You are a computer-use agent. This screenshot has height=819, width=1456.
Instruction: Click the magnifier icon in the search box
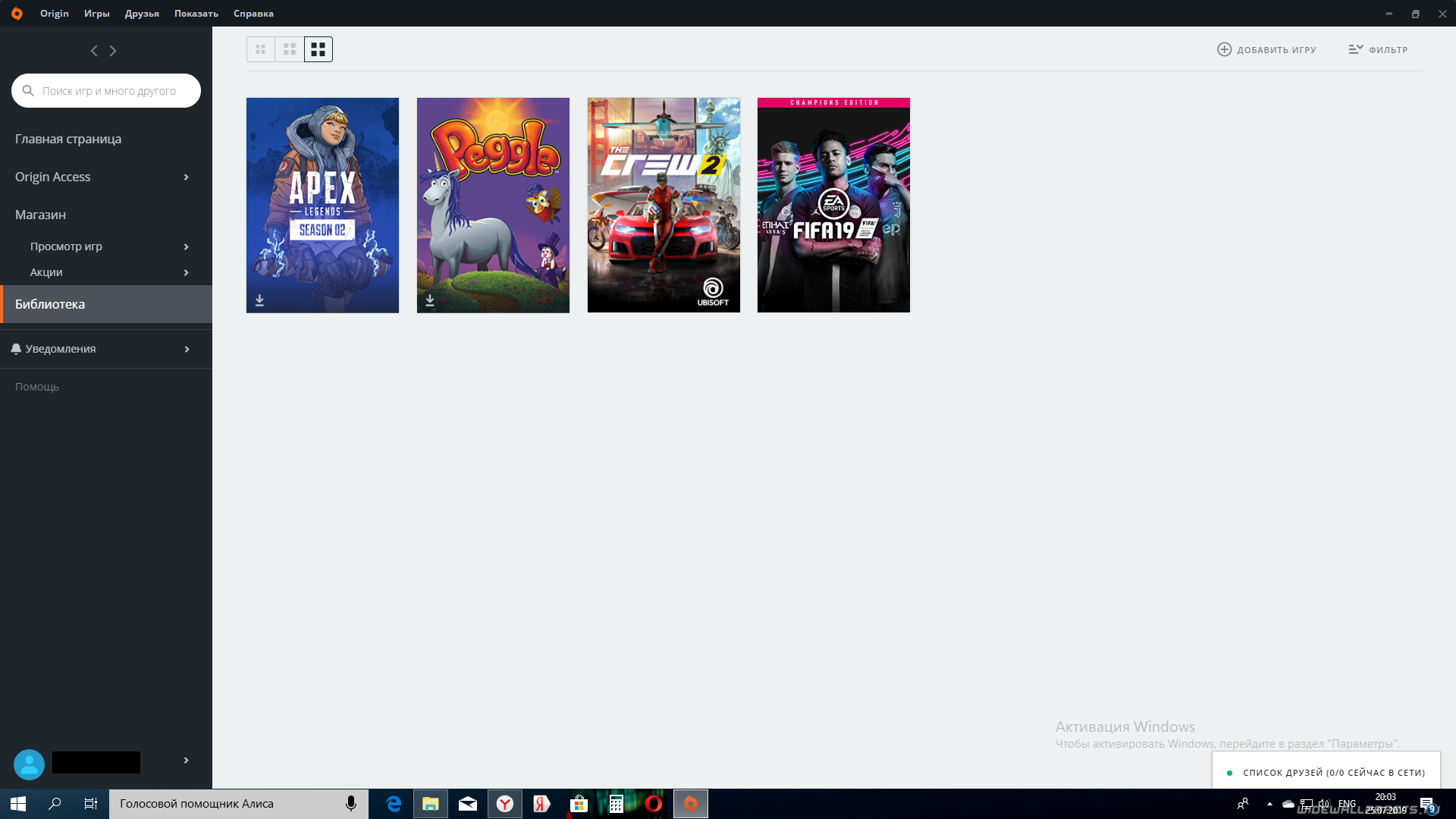click(x=28, y=91)
